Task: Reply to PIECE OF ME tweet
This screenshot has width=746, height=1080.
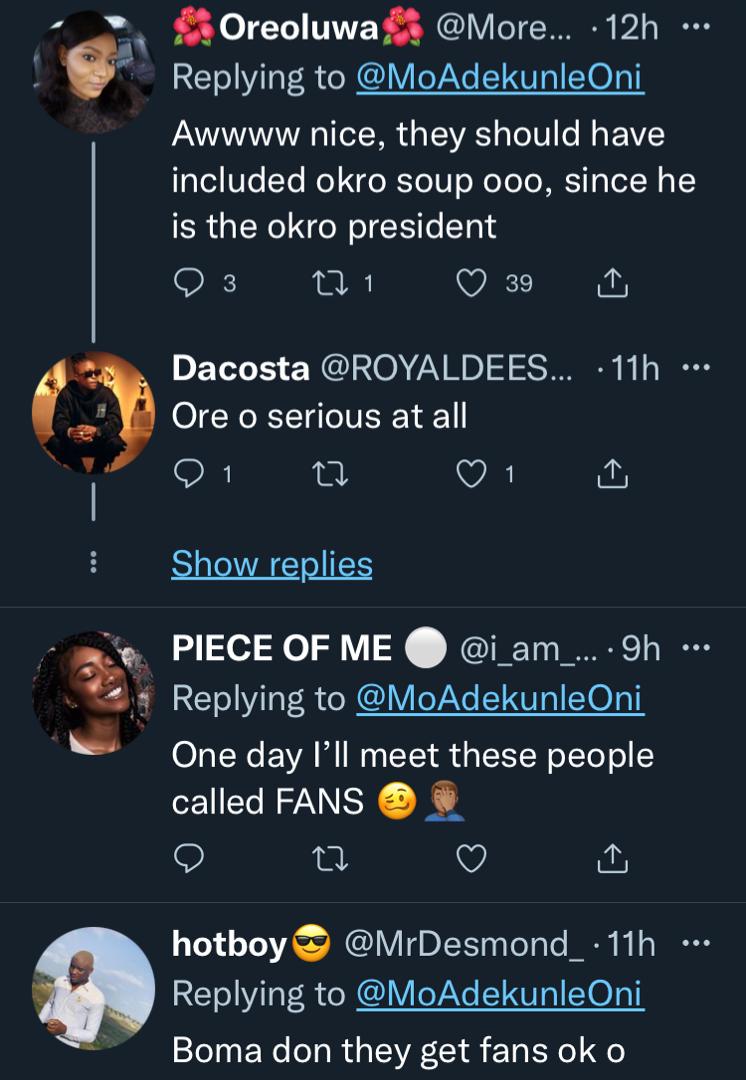Action: coord(189,858)
